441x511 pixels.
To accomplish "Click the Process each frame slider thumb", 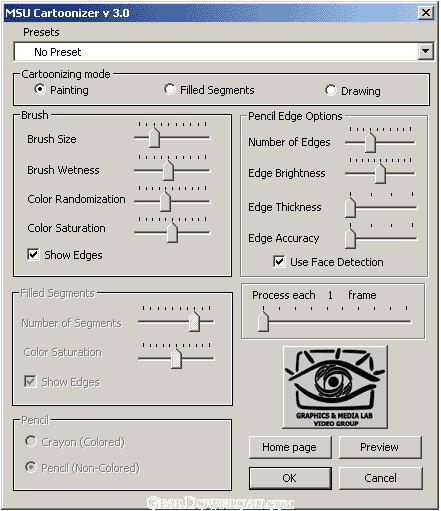I will [263, 321].
